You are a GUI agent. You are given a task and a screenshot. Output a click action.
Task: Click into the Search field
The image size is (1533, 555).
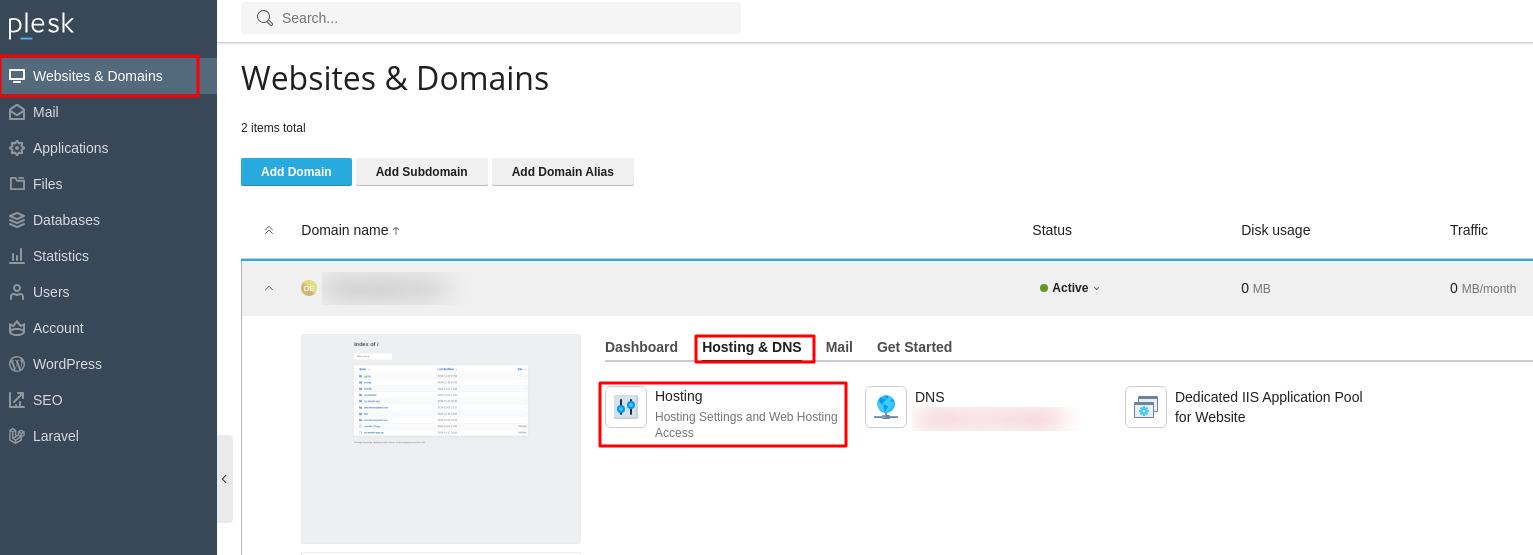500,18
